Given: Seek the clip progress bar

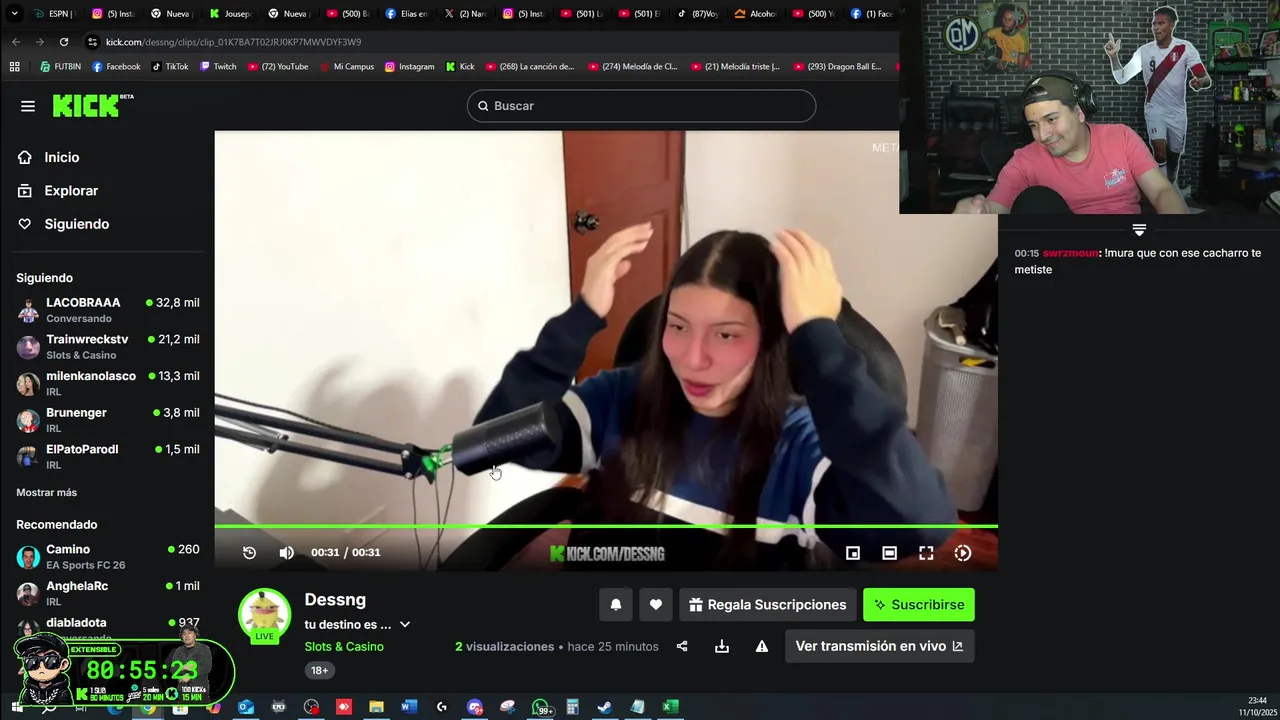Looking at the screenshot, I should point(605,526).
